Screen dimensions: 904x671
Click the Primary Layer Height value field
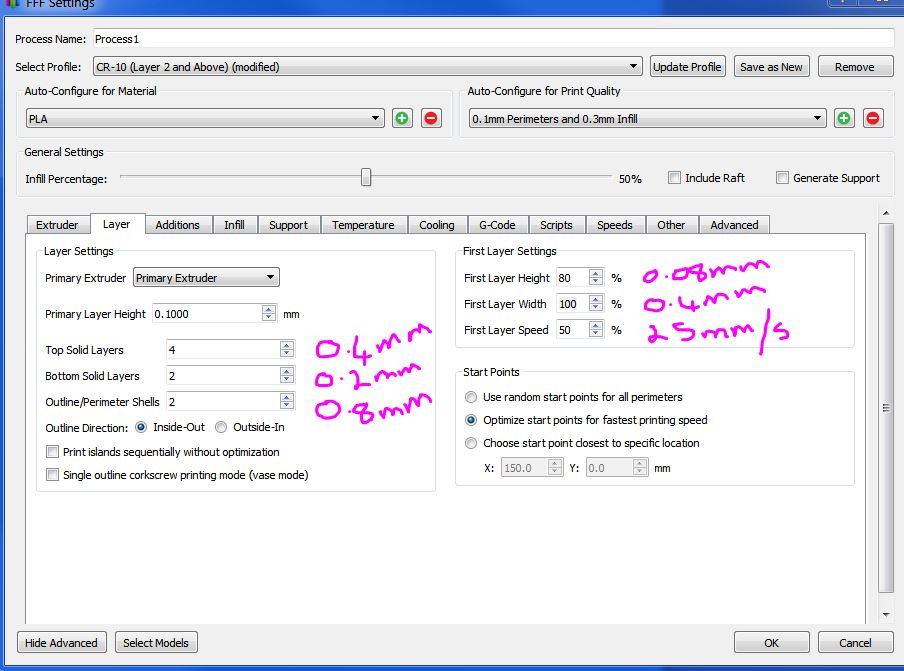pyautogui.click(x=207, y=314)
